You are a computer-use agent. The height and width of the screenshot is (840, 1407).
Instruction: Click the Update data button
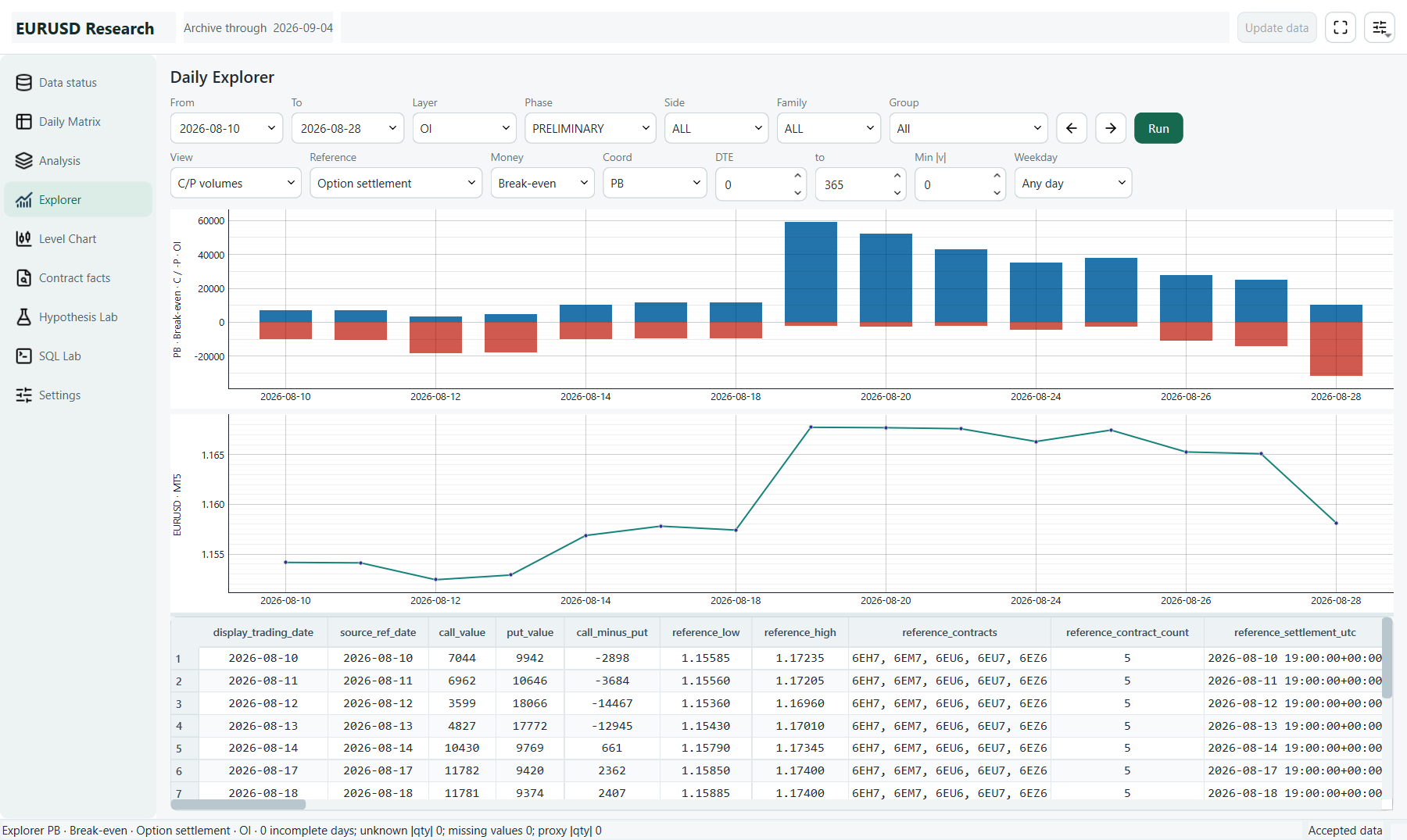[1276, 28]
